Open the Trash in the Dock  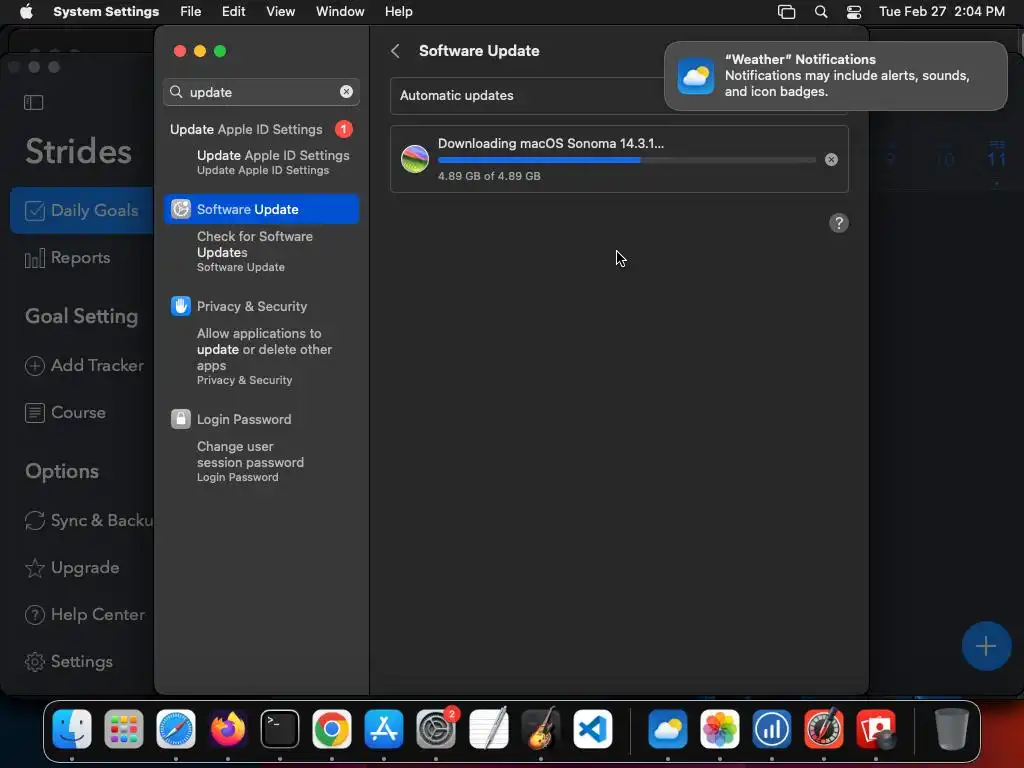click(952, 729)
